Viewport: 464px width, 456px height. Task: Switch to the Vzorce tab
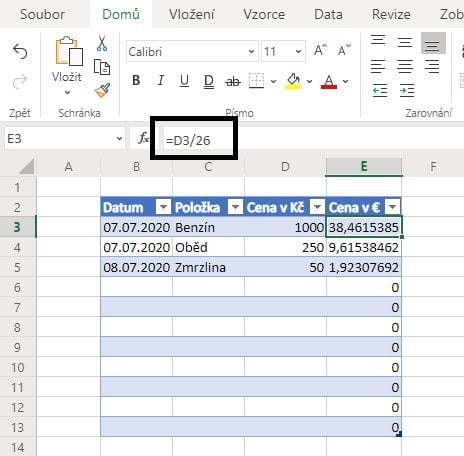tap(264, 14)
